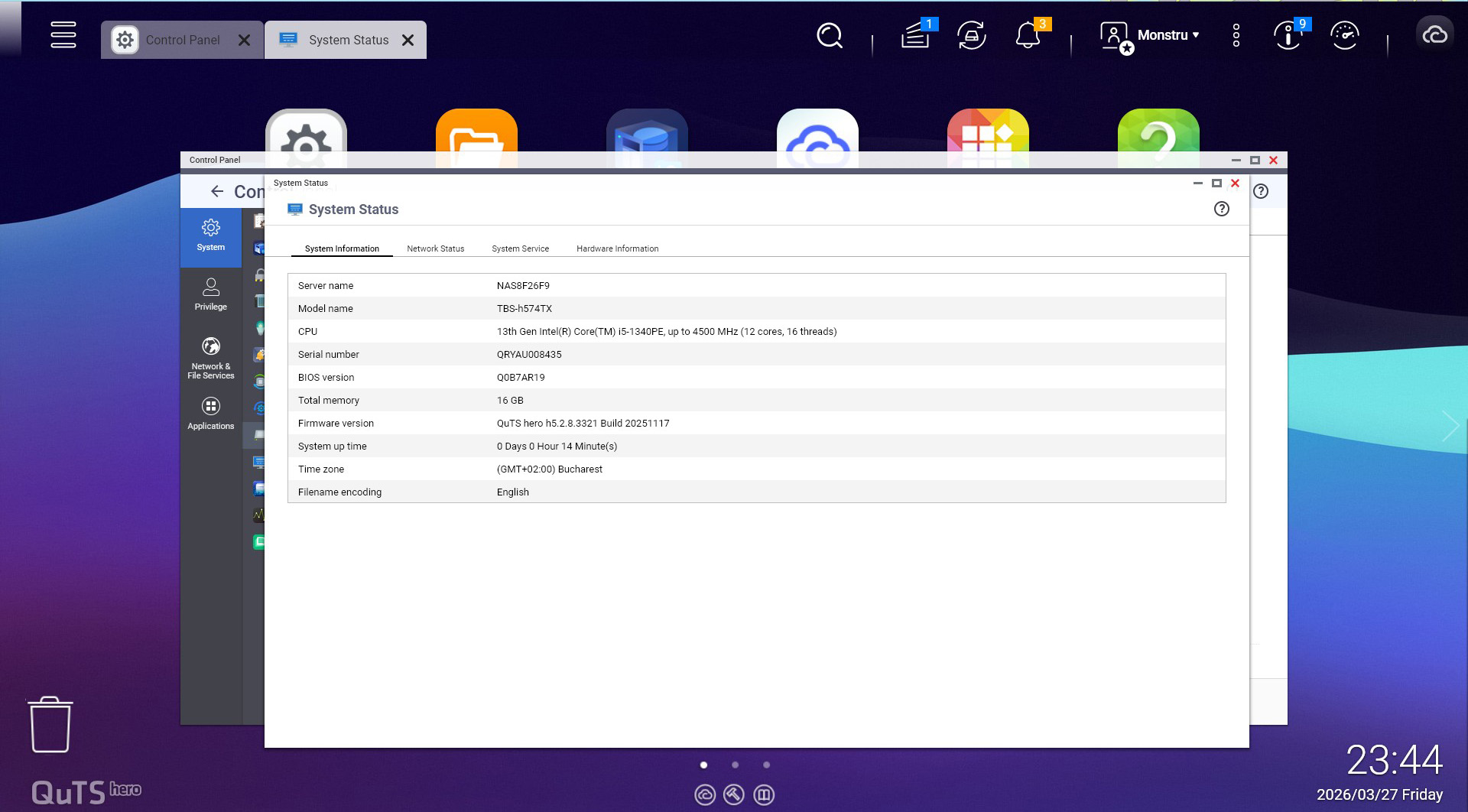
Task: Open the resource dashboard gauge icon
Action: pos(1344,35)
